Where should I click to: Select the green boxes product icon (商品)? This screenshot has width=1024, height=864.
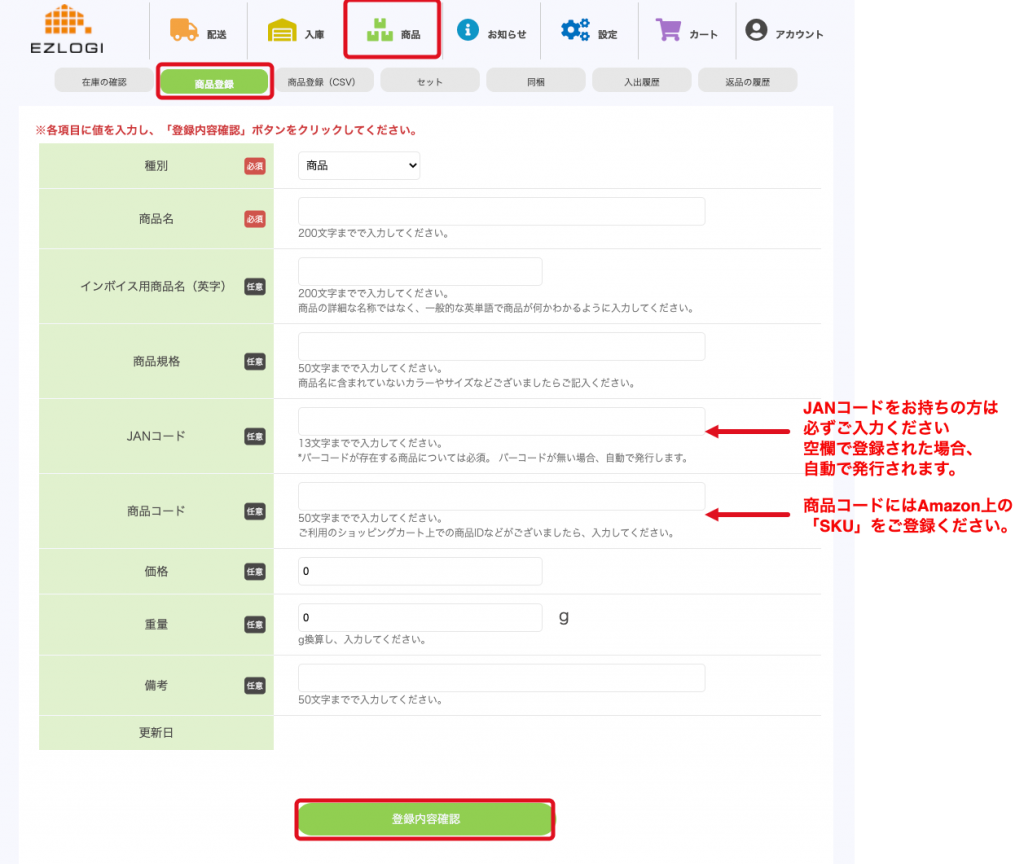[379, 31]
